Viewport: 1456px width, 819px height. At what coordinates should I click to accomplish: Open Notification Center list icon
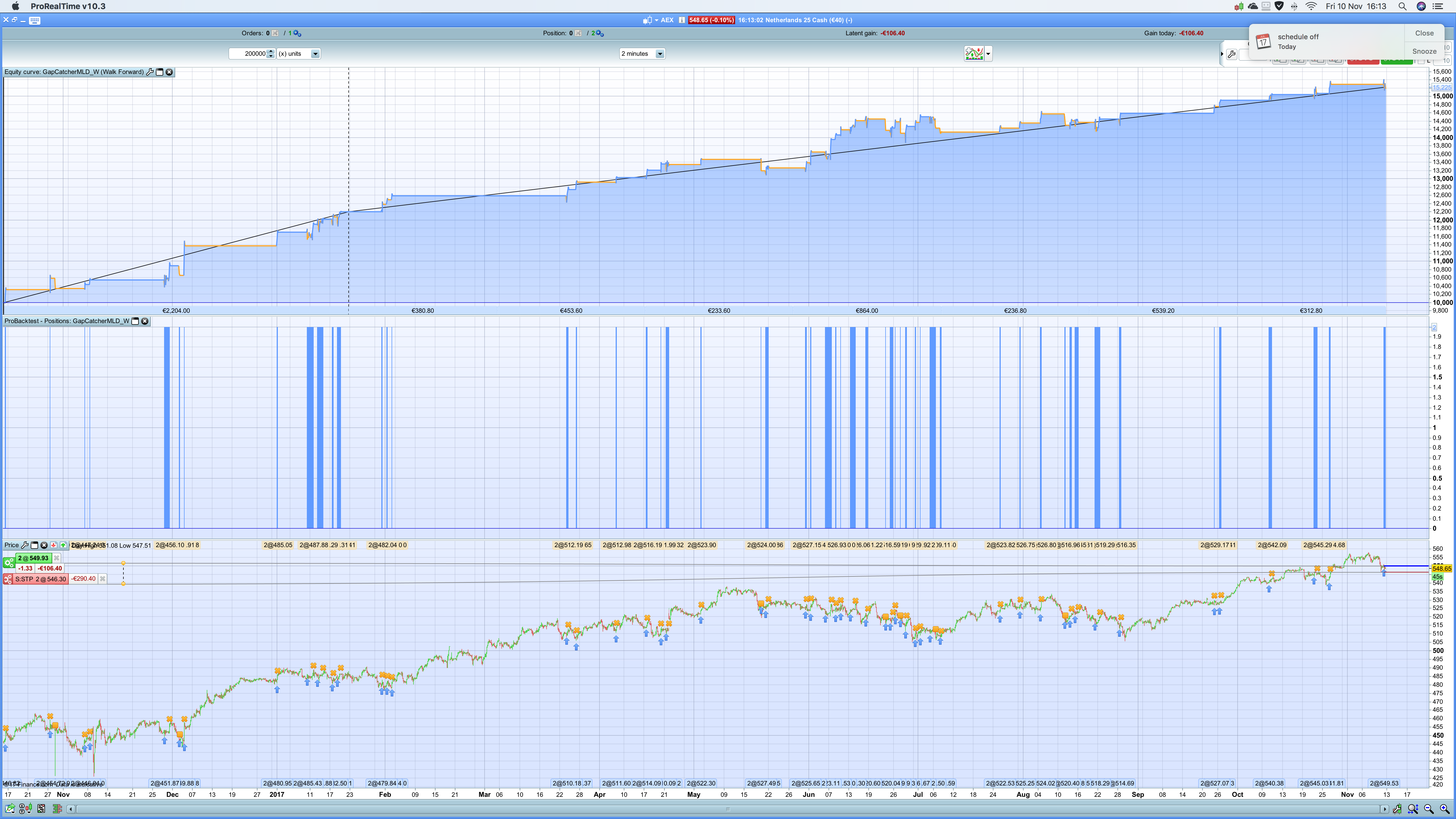[x=1438, y=6]
